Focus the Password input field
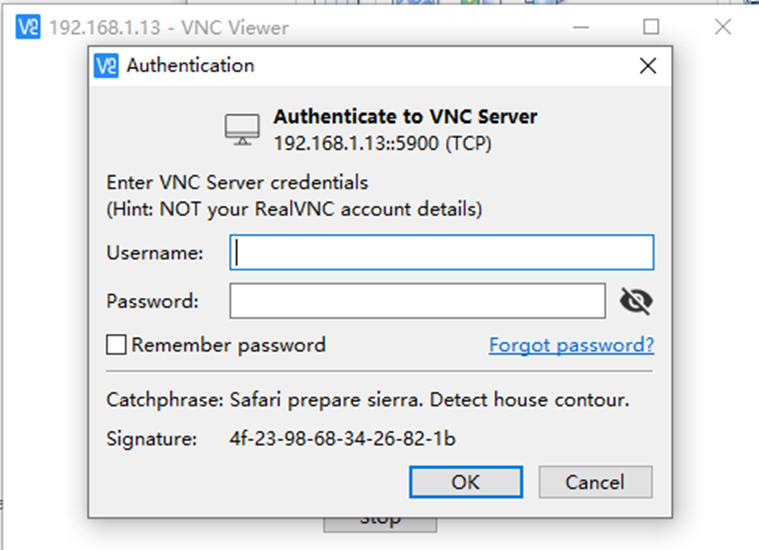 [x=417, y=301]
